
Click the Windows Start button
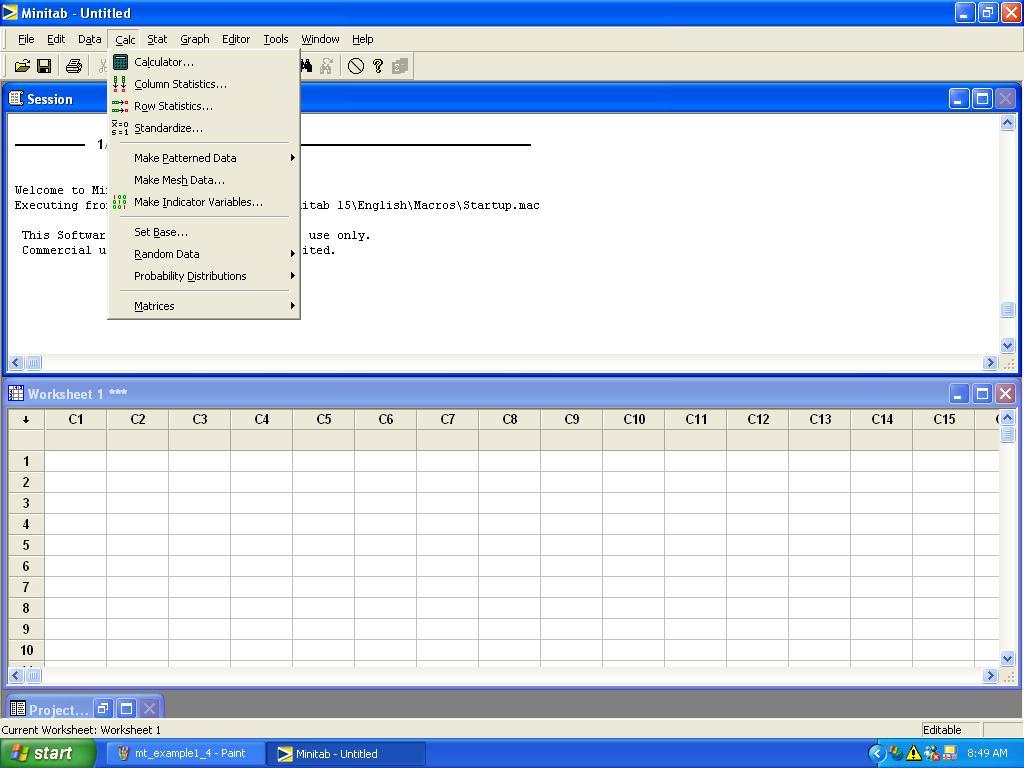coord(42,753)
